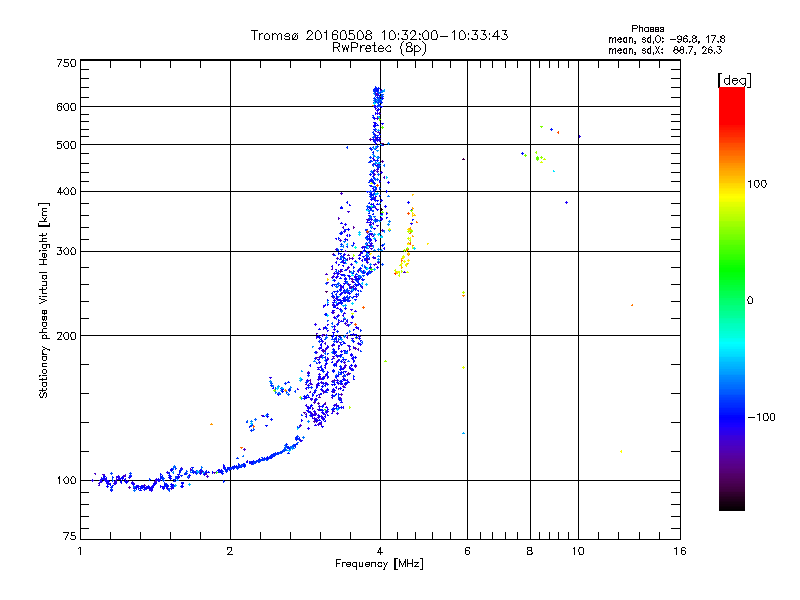800x600 pixels.
Task: Click the y-axis tick label '200'
Action: tap(67, 336)
